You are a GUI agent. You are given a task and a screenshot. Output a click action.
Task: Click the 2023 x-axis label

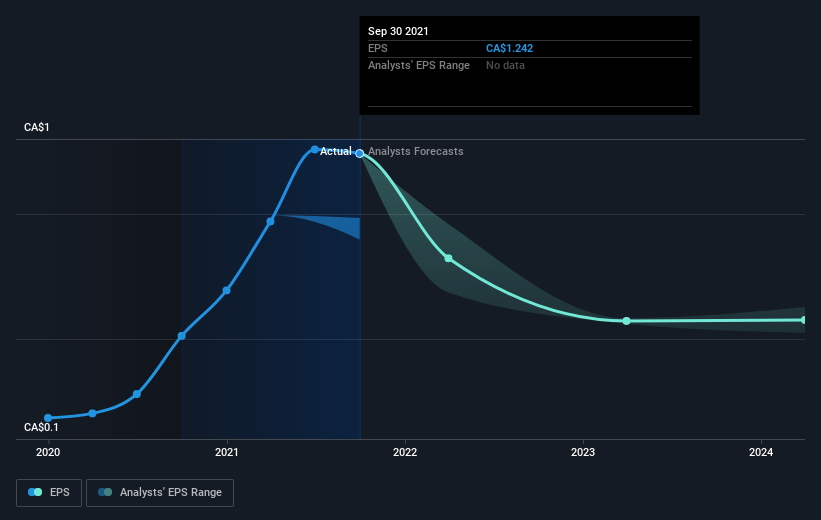pyautogui.click(x=583, y=452)
